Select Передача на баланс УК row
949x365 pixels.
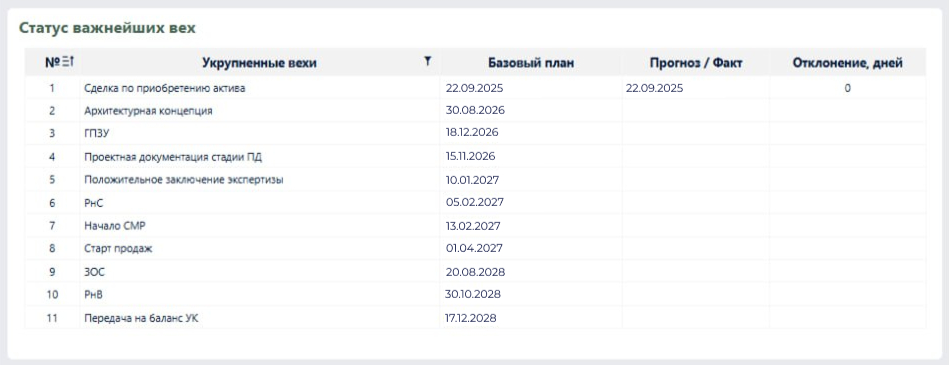[475, 318]
